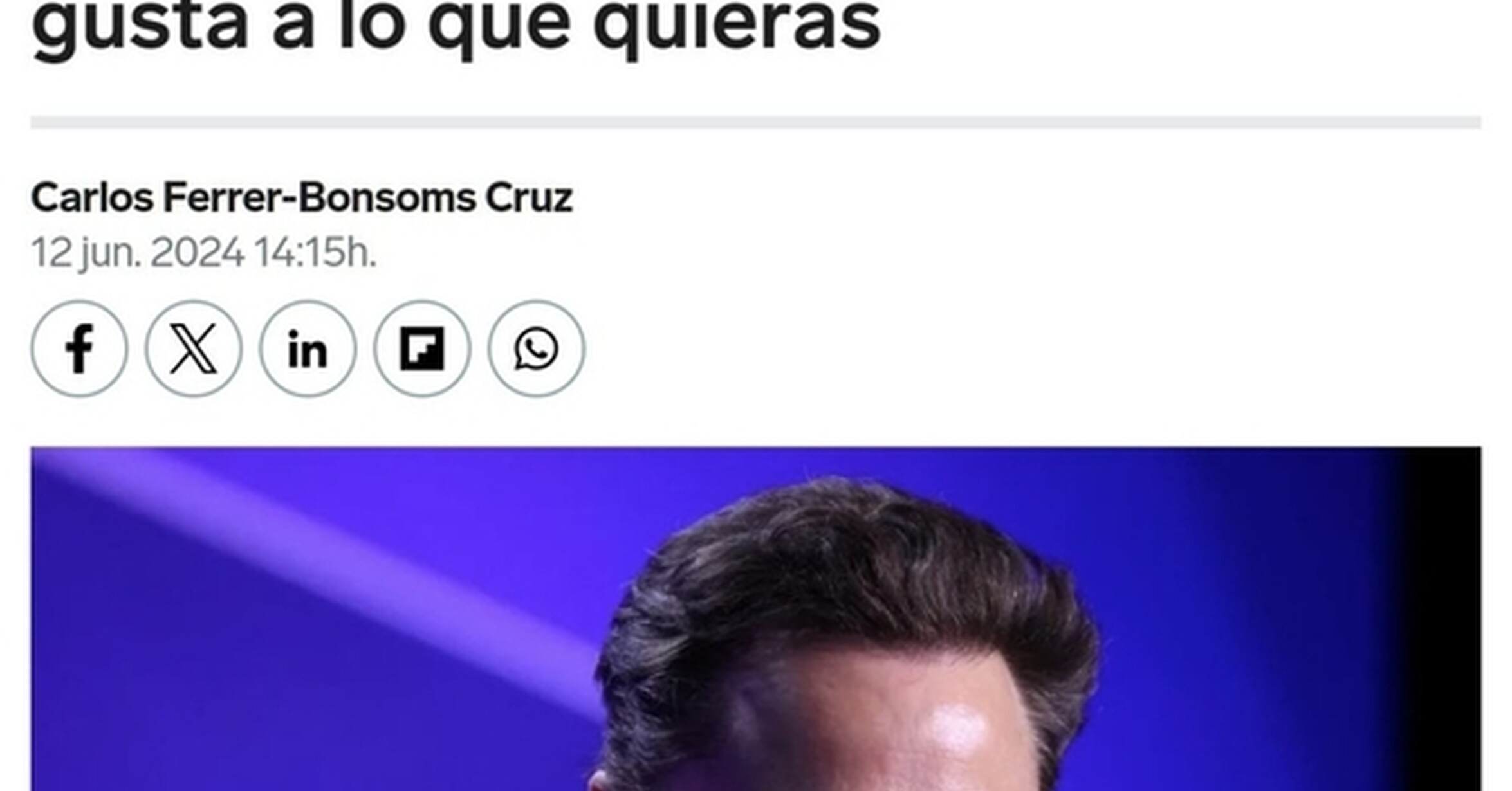
Task: Click 'Ferrer-Bonsoms' in the byline
Action: tap(319, 197)
